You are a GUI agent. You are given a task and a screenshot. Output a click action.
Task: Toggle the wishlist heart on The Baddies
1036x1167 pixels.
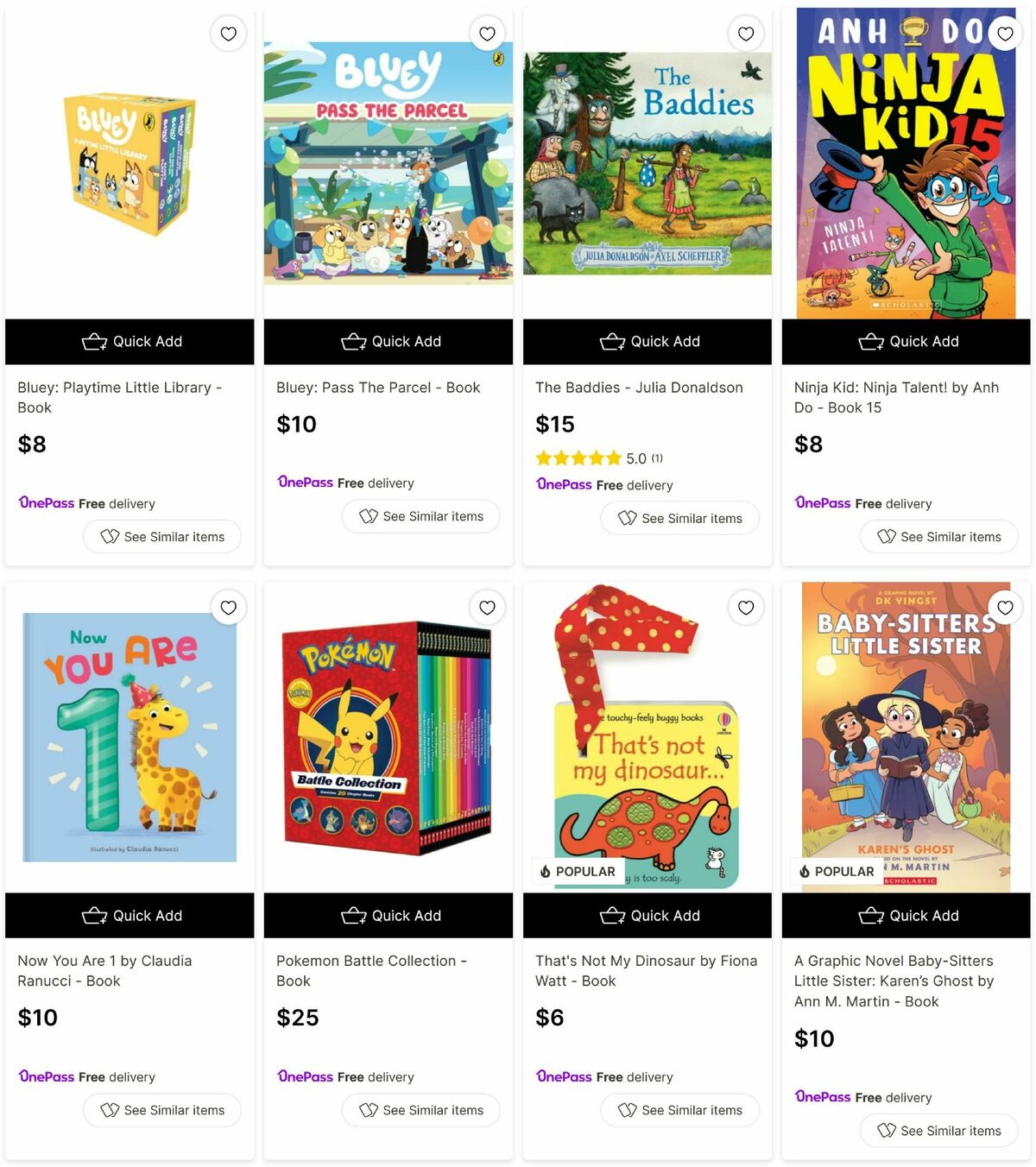(x=746, y=34)
